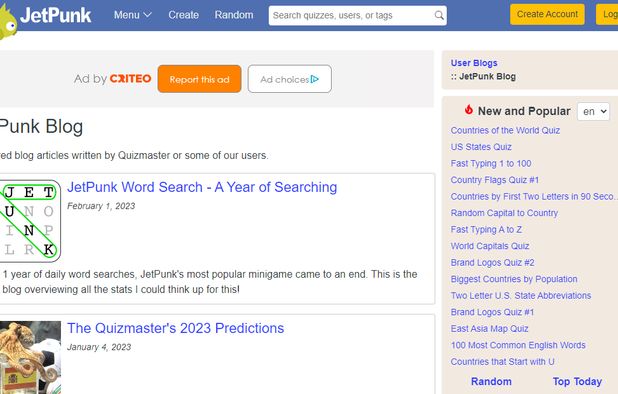Screen dimensions: 618x394
Task: Open Biggest Countries by Population quiz
Action: coord(514,279)
